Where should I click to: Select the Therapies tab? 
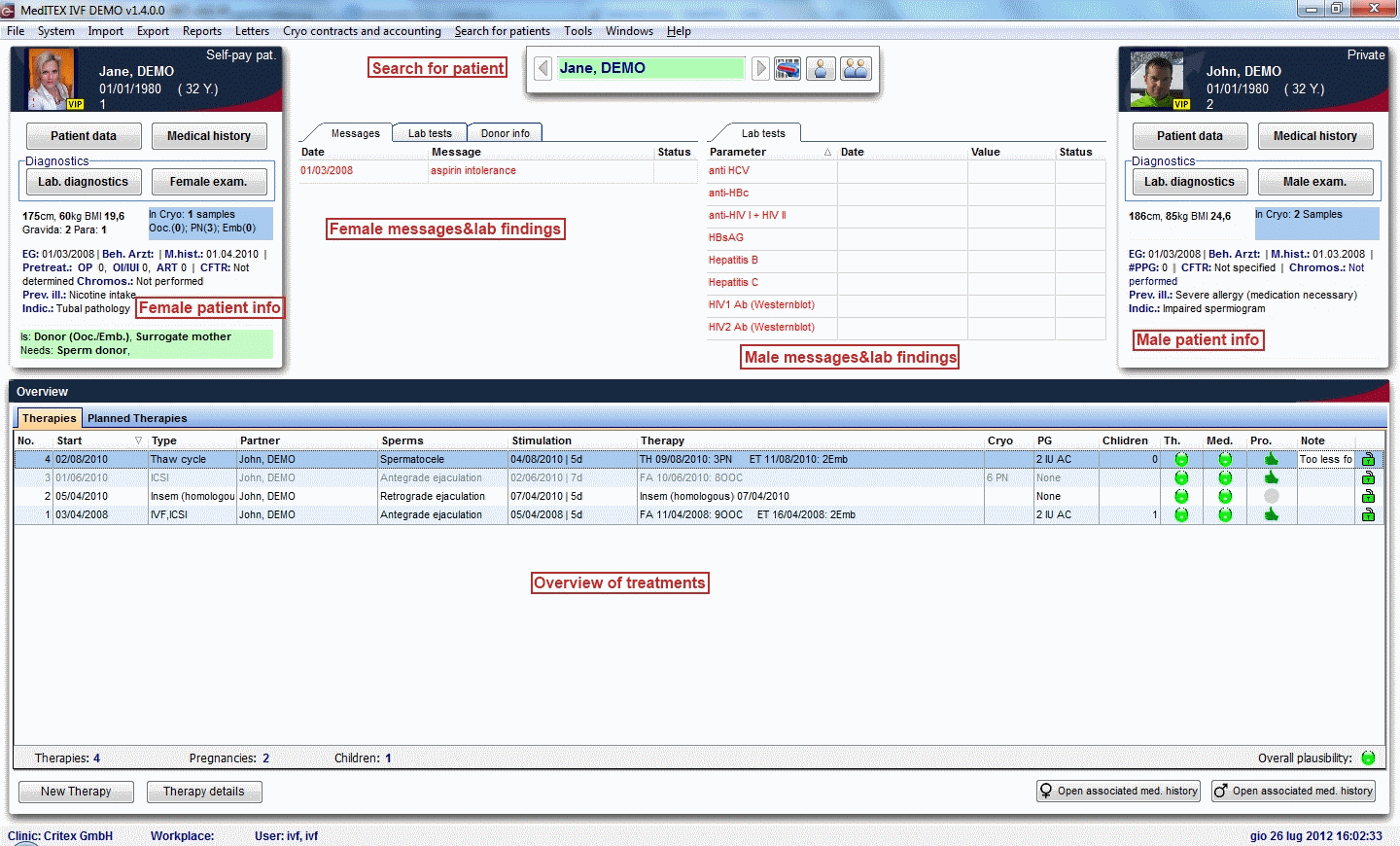pyautogui.click(x=50, y=418)
